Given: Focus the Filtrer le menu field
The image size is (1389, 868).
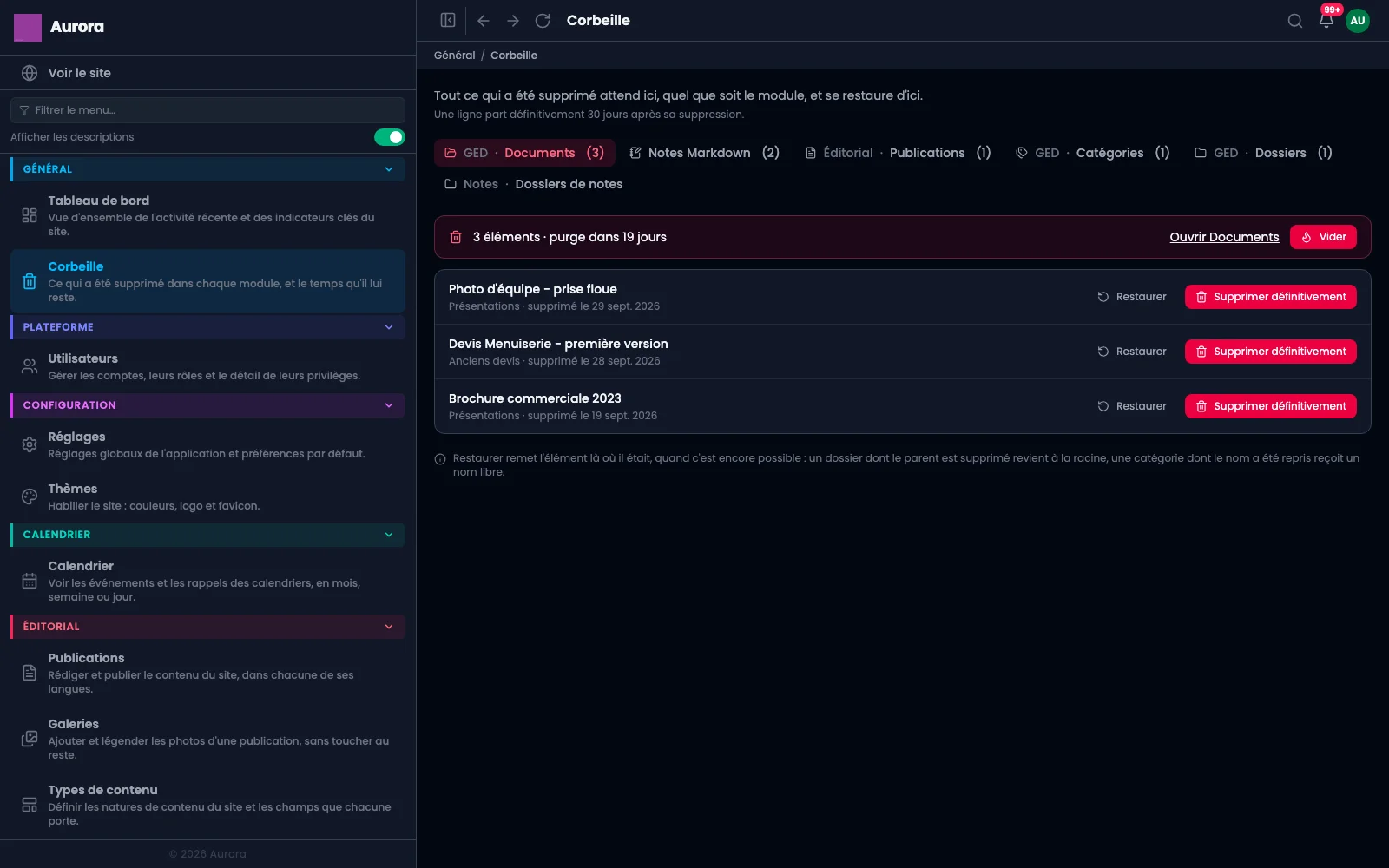Looking at the screenshot, I should pyautogui.click(x=207, y=110).
